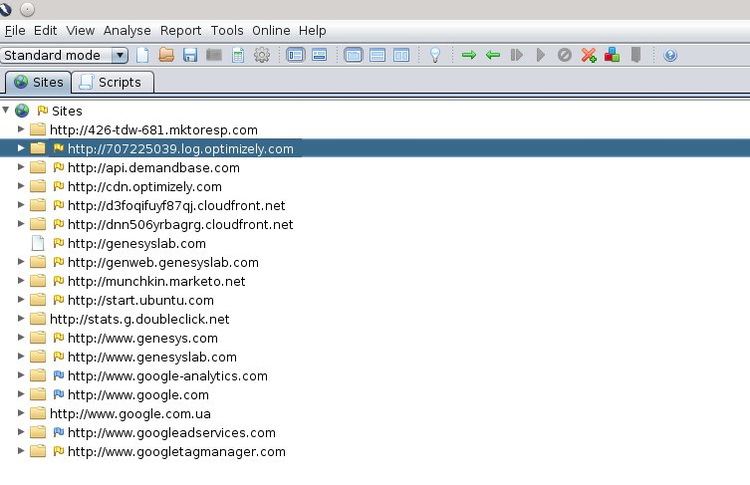Image resolution: width=750 pixels, height=485 pixels.
Task: Select http://www.google-analytics.com entry
Action: 167,376
